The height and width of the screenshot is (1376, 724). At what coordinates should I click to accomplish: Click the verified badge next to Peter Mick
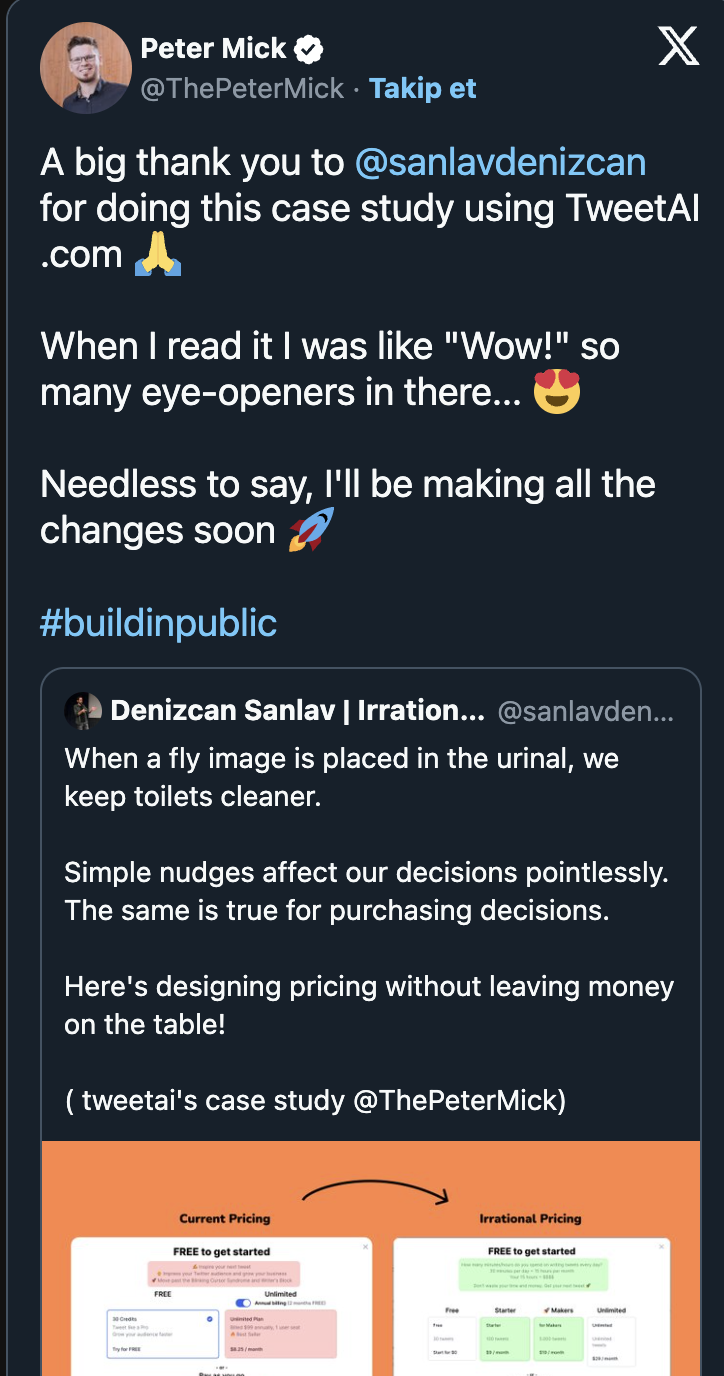point(310,48)
